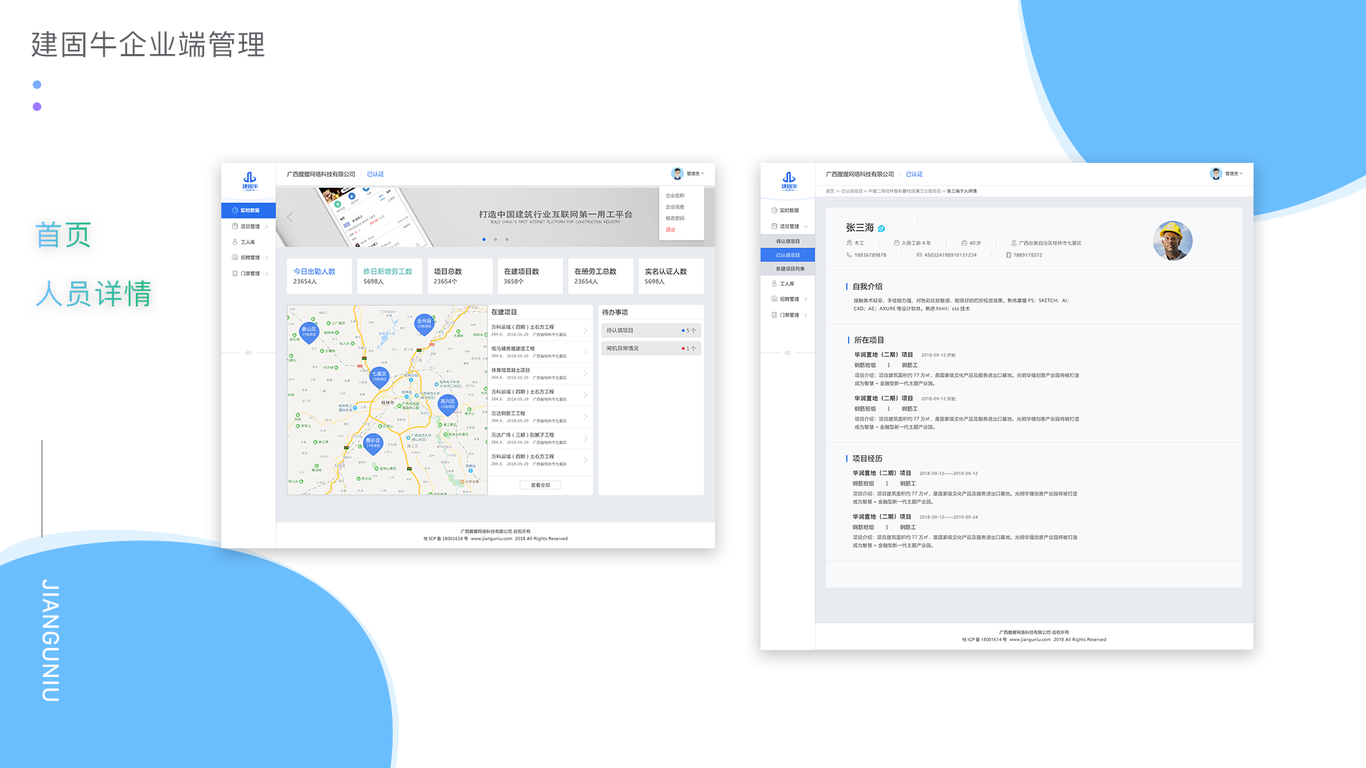
Task: Click the location icon beside 广西壮族自治区桂林市七星区
Action: tap(1014, 243)
